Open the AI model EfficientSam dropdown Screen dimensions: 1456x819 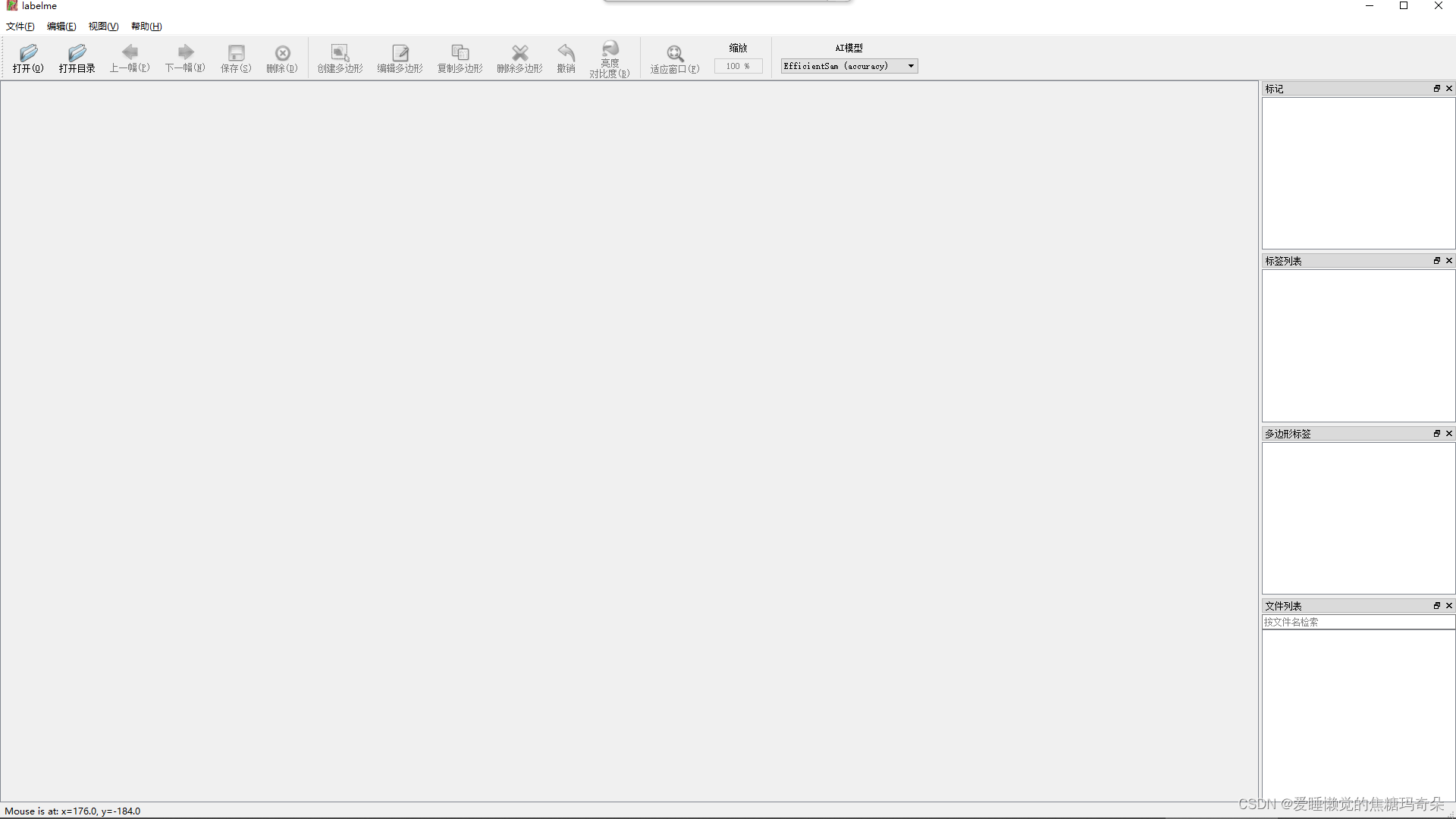[x=849, y=66]
